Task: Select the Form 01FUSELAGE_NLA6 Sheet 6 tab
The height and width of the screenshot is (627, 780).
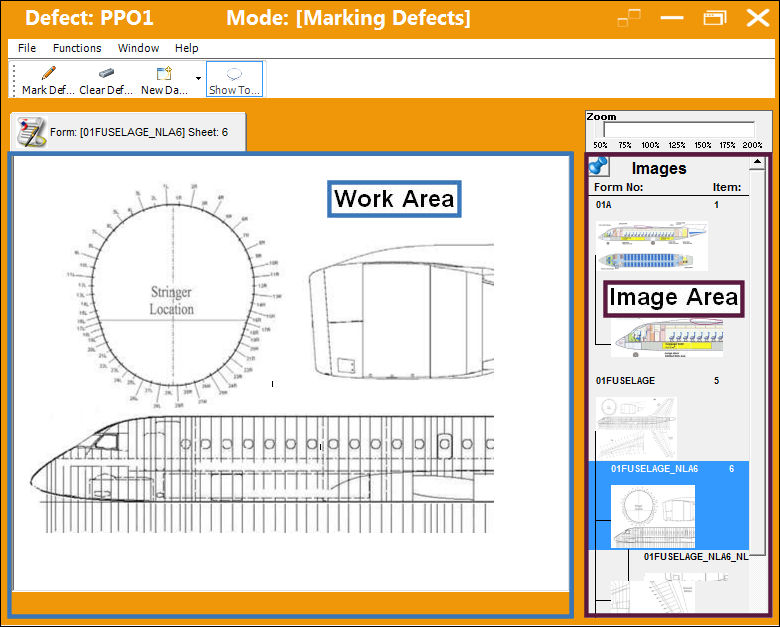Action: (x=128, y=132)
